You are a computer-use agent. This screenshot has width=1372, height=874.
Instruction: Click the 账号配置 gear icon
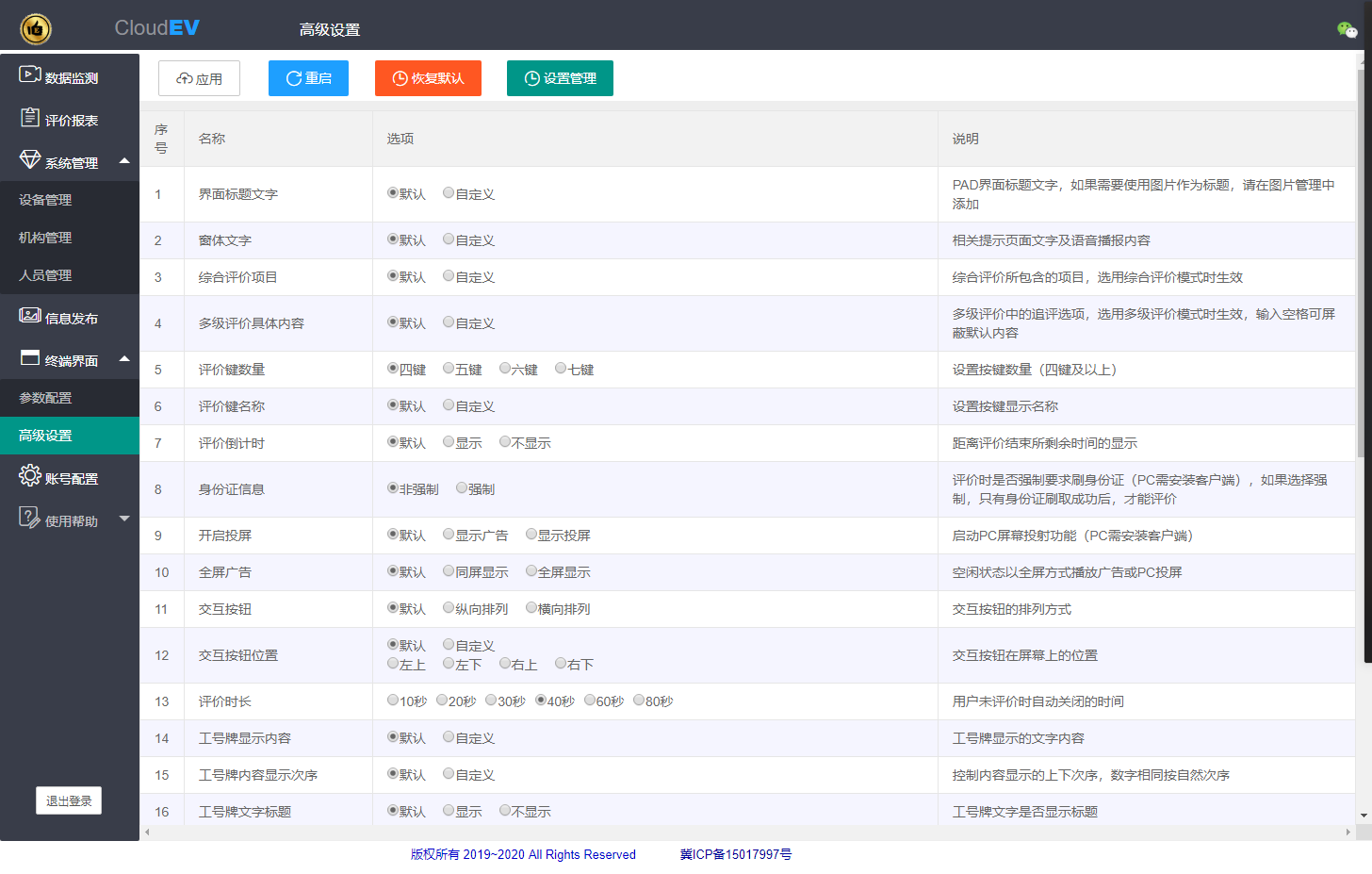pyautogui.click(x=30, y=474)
